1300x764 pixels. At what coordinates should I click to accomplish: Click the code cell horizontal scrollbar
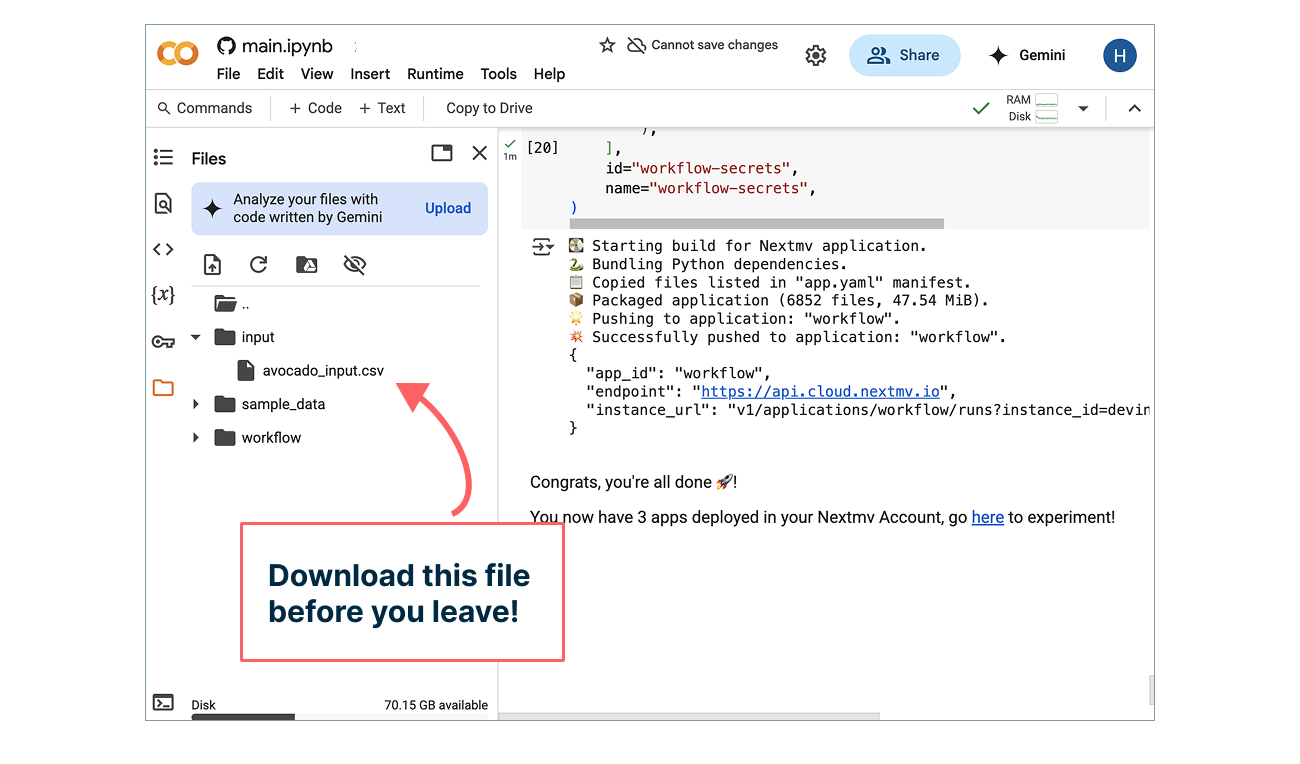click(757, 224)
